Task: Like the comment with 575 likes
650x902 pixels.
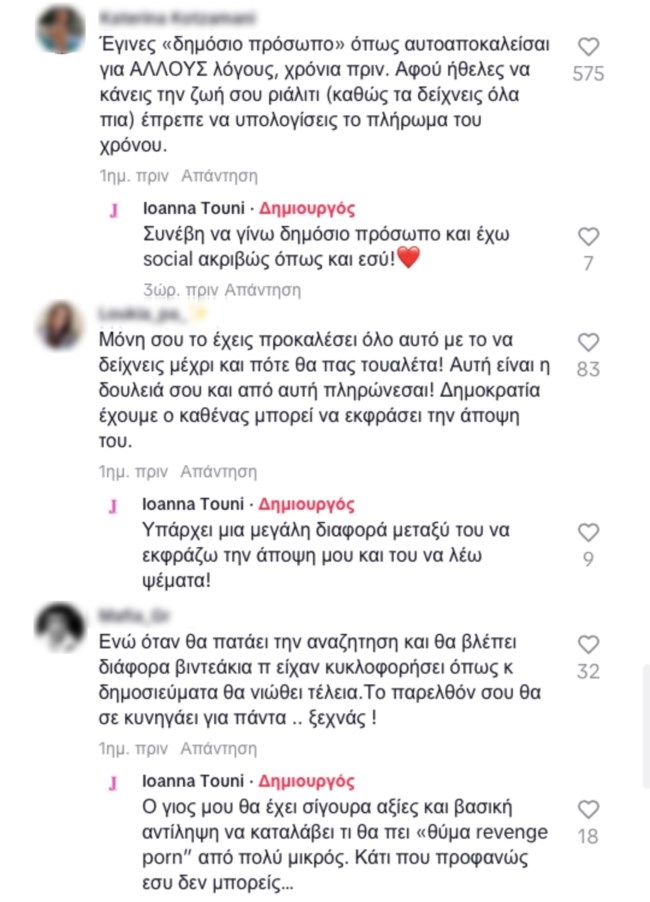Action: click(588, 47)
